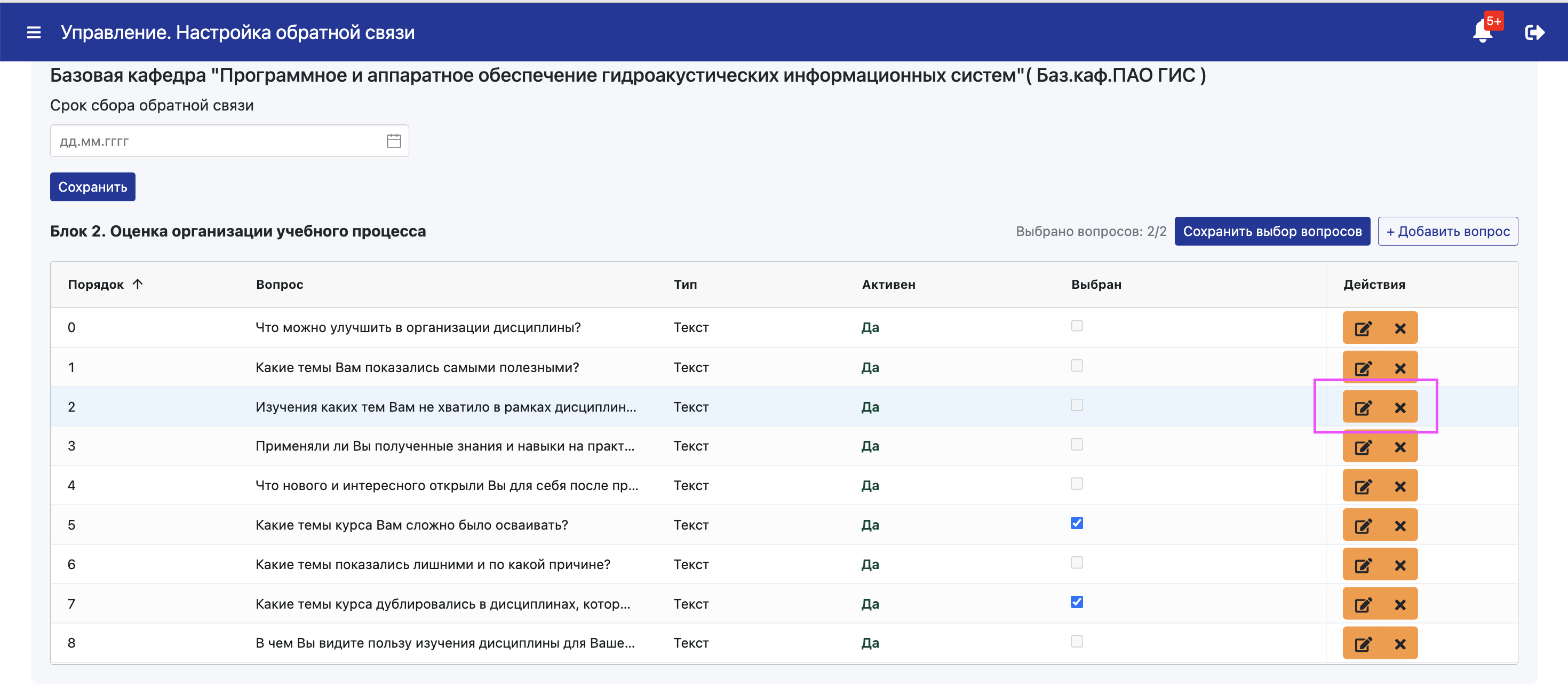Click the '+ Добавить вопрос' button

pos(1447,231)
